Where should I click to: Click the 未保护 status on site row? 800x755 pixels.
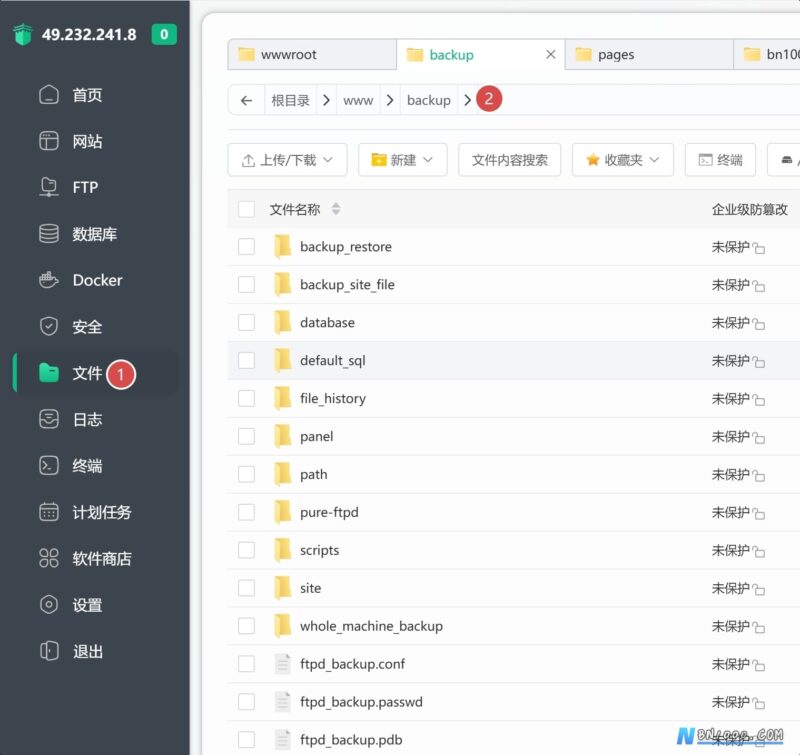[730, 588]
